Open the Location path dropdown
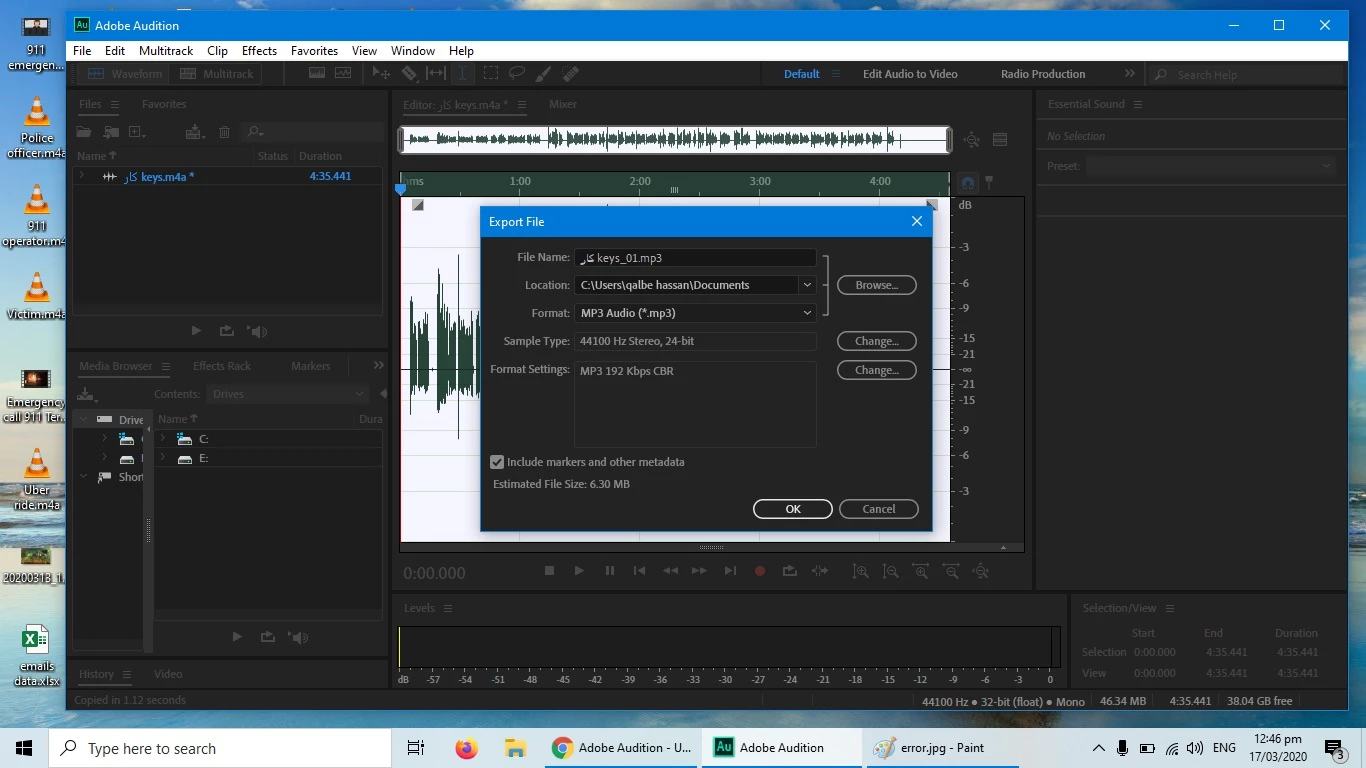 (807, 285)
